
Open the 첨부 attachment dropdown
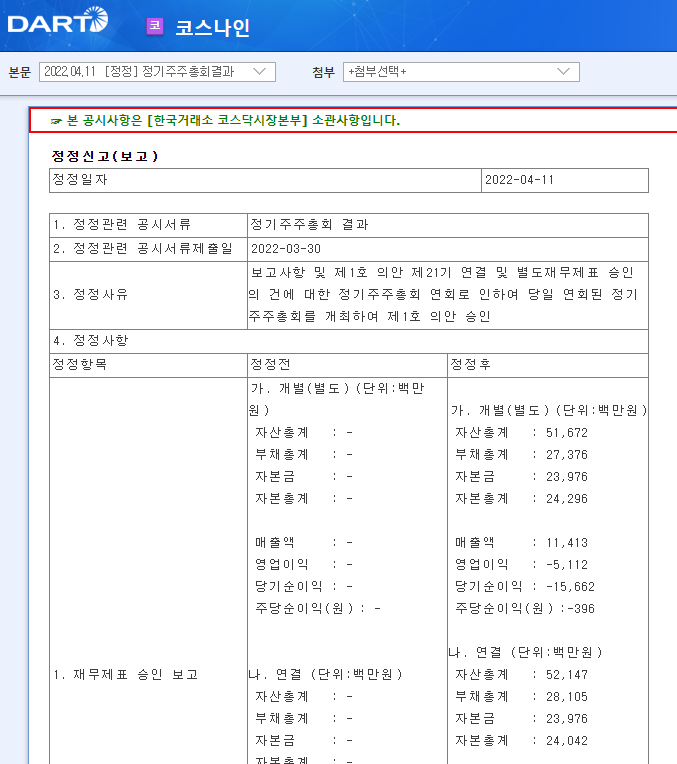[461, 72]
